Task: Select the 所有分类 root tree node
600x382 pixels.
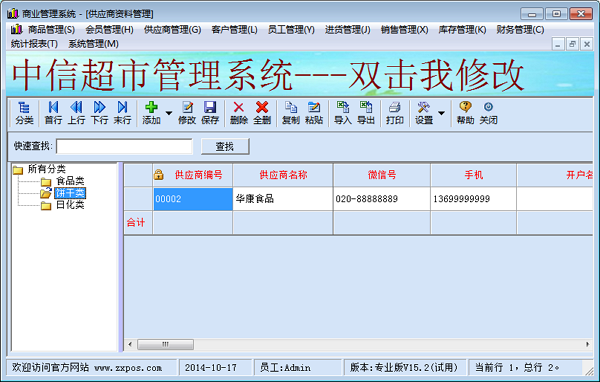Action: point(47,169)
